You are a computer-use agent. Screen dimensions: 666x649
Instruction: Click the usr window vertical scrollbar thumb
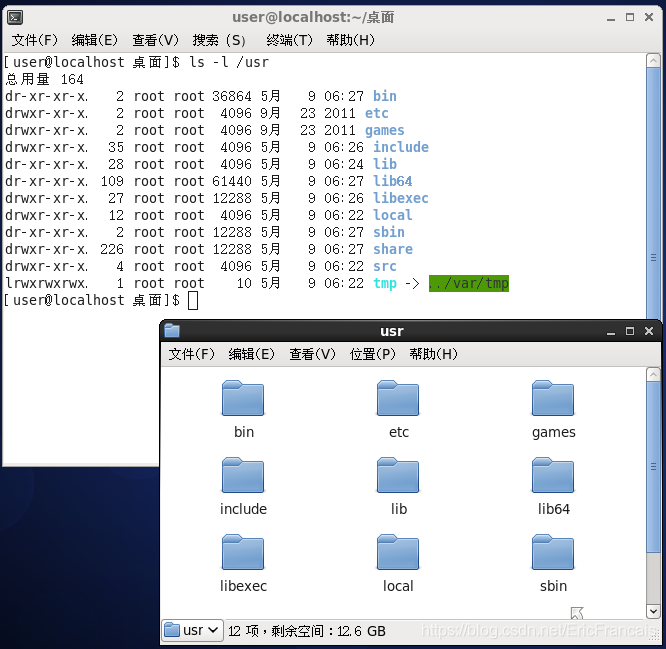click(x=653, y=467)
